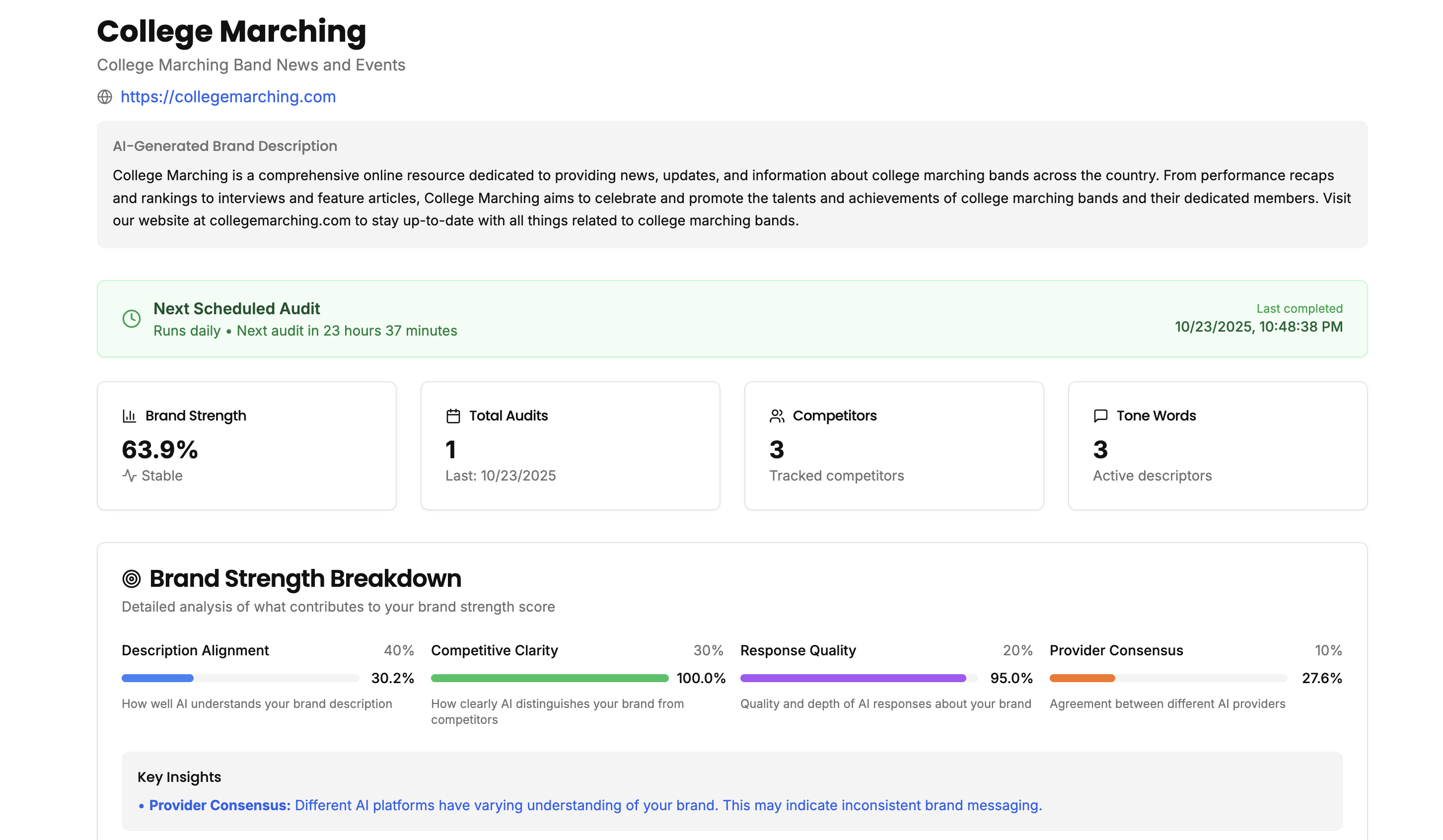The width and height of the screenshot is (1443, 840).
Task: Open the Tone Words active descriptors card
Action: (1218, 446)
